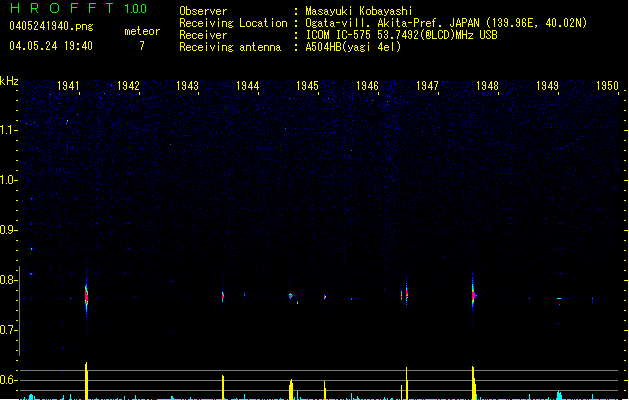The height and width of the screenshot is (400, 629).
Task: Click the 1946 time marker
Action: [x=367, y=86]
